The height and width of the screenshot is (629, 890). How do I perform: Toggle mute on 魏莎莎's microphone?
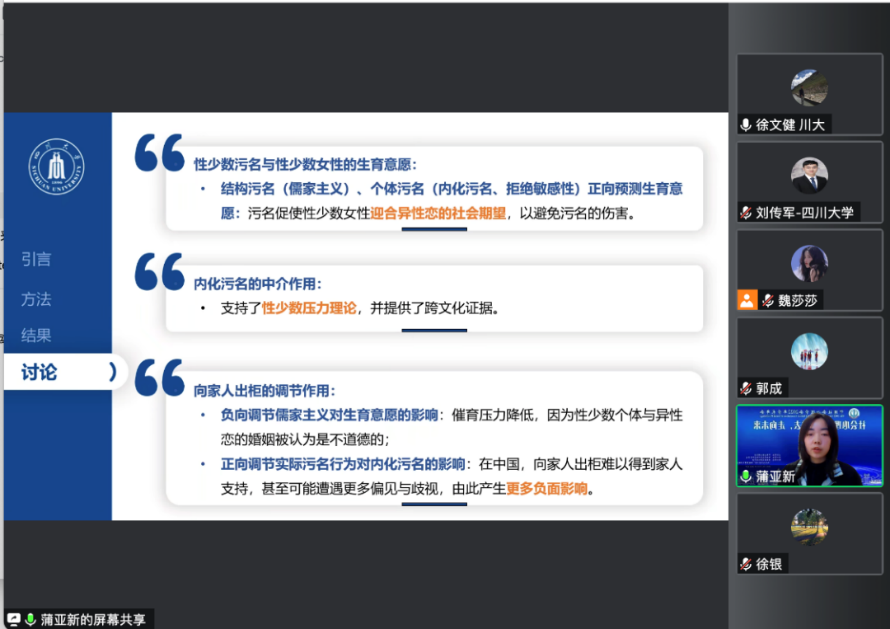click(767, 297)
